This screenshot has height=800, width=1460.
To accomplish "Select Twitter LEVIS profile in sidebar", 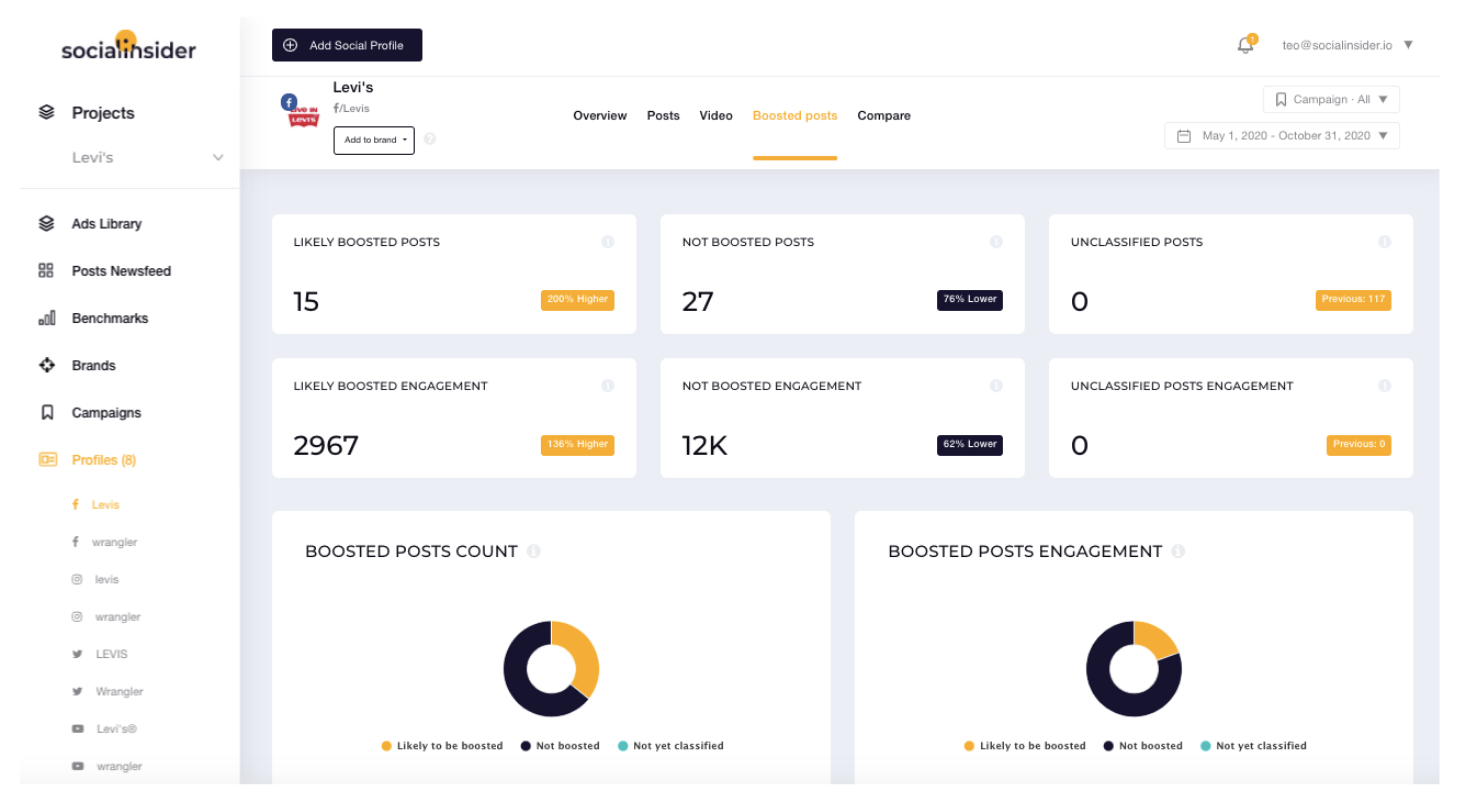I will tap(100, 654).
